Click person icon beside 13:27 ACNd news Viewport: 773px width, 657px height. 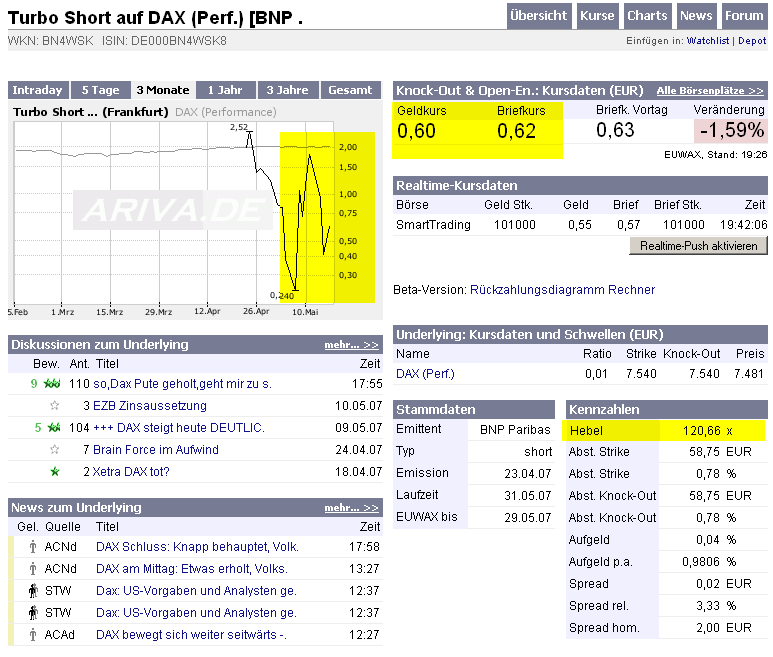[x=33, y=569]
